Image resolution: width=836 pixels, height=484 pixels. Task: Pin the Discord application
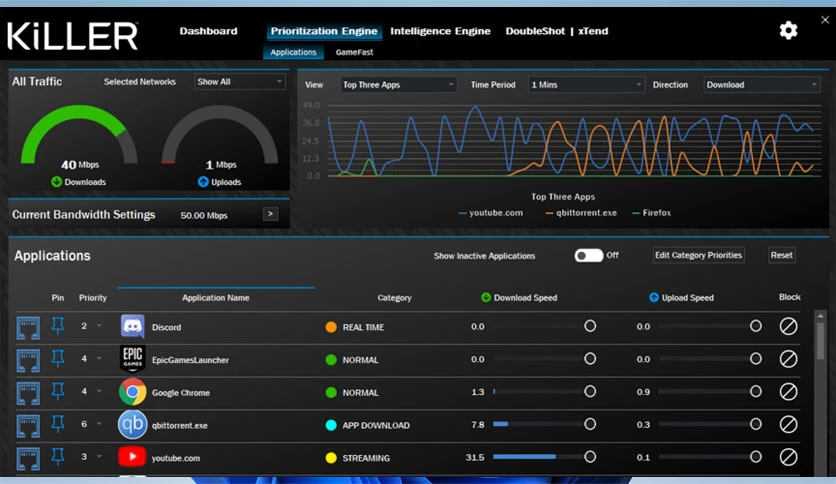pyautogui.click(x=58, y=326)
